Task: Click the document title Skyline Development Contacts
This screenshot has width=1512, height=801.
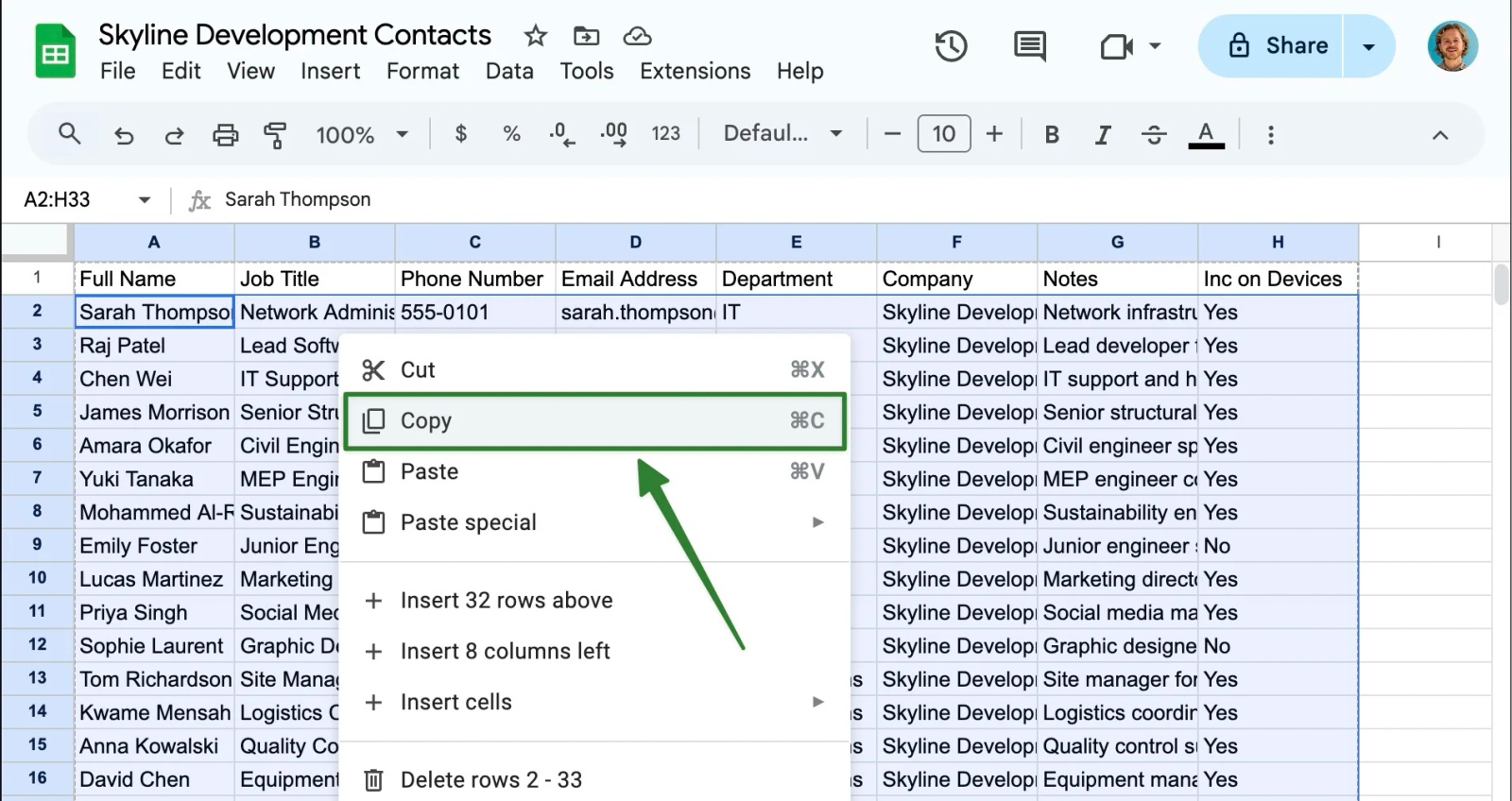Action: click(295, 35)
